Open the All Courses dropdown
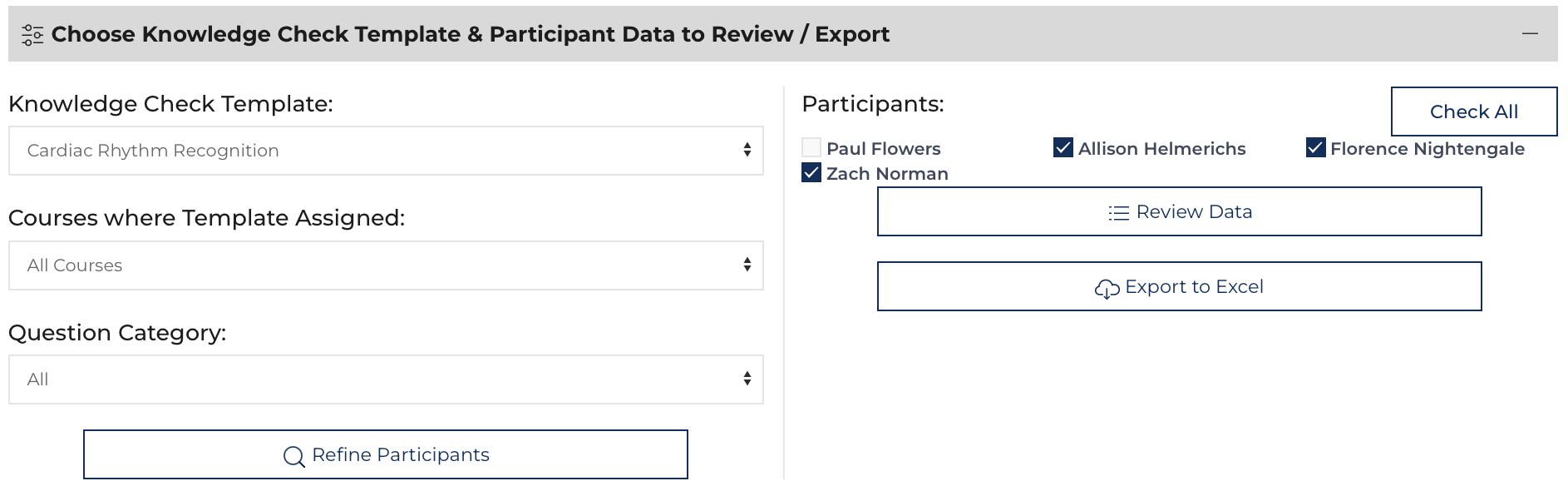 (x=386, y=265)
